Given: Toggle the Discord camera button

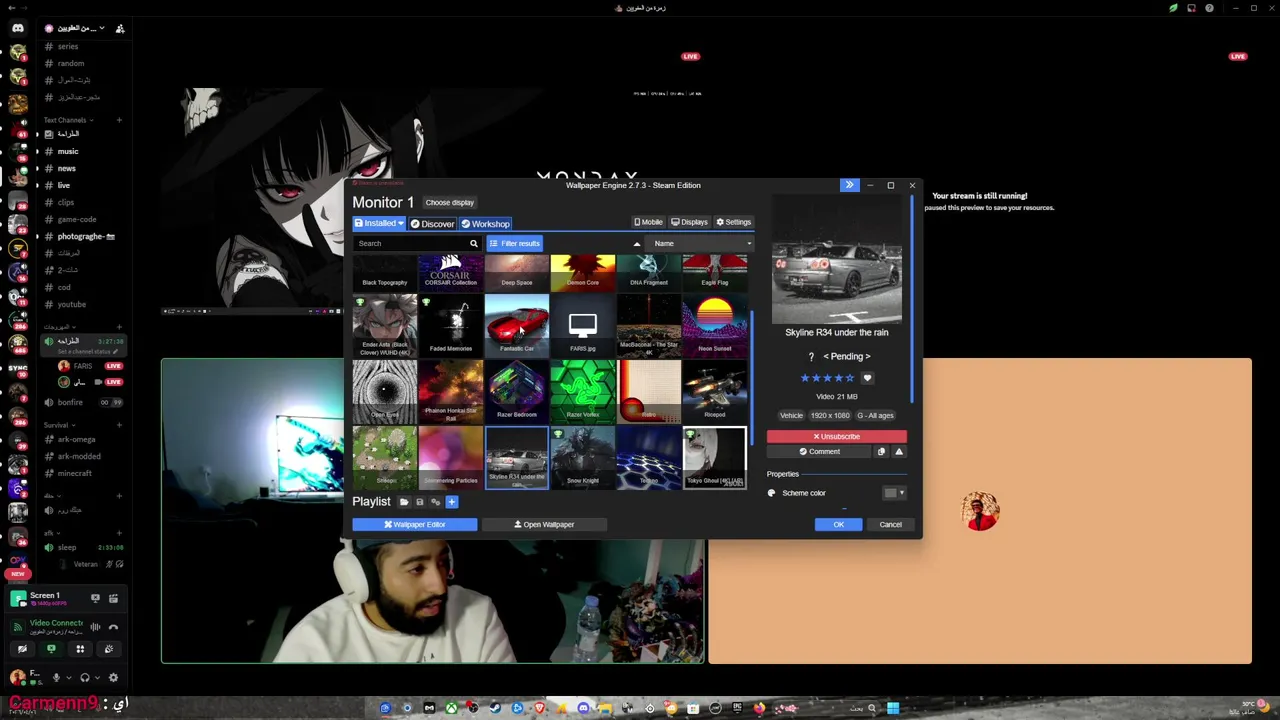Looking at the screenshot, I should tap(22, 649).
